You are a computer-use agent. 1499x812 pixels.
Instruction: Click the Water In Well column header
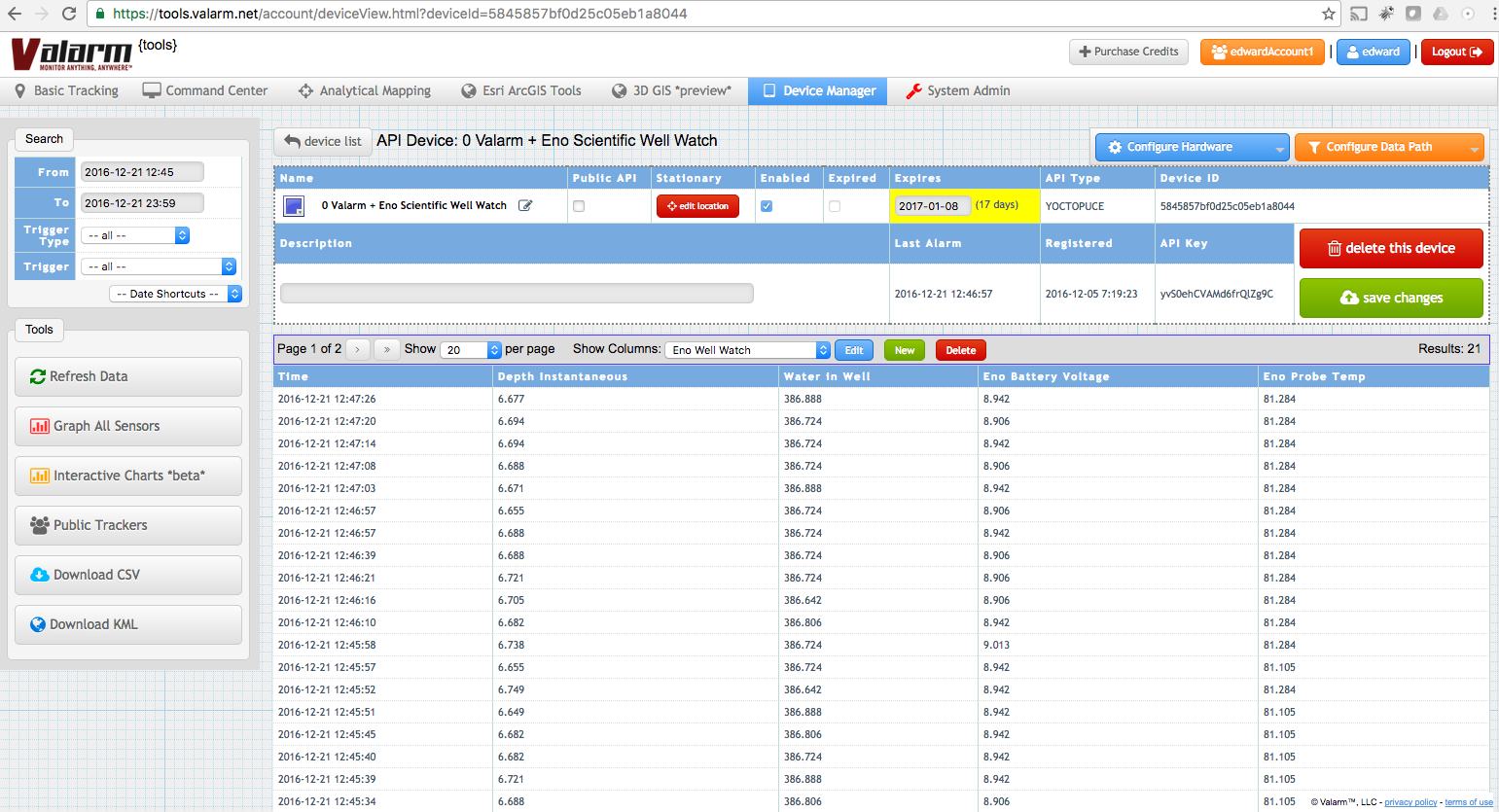pyautogui.click(x=879, y=376)
